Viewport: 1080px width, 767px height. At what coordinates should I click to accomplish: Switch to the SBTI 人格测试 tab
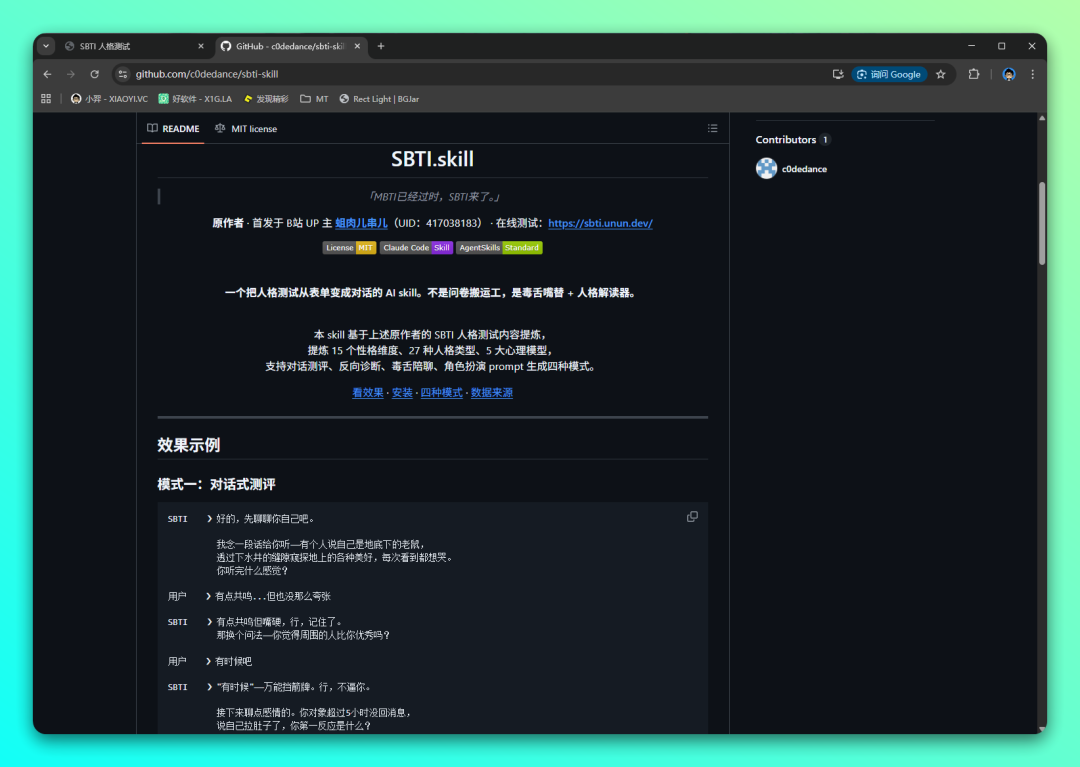coord(135,46)
